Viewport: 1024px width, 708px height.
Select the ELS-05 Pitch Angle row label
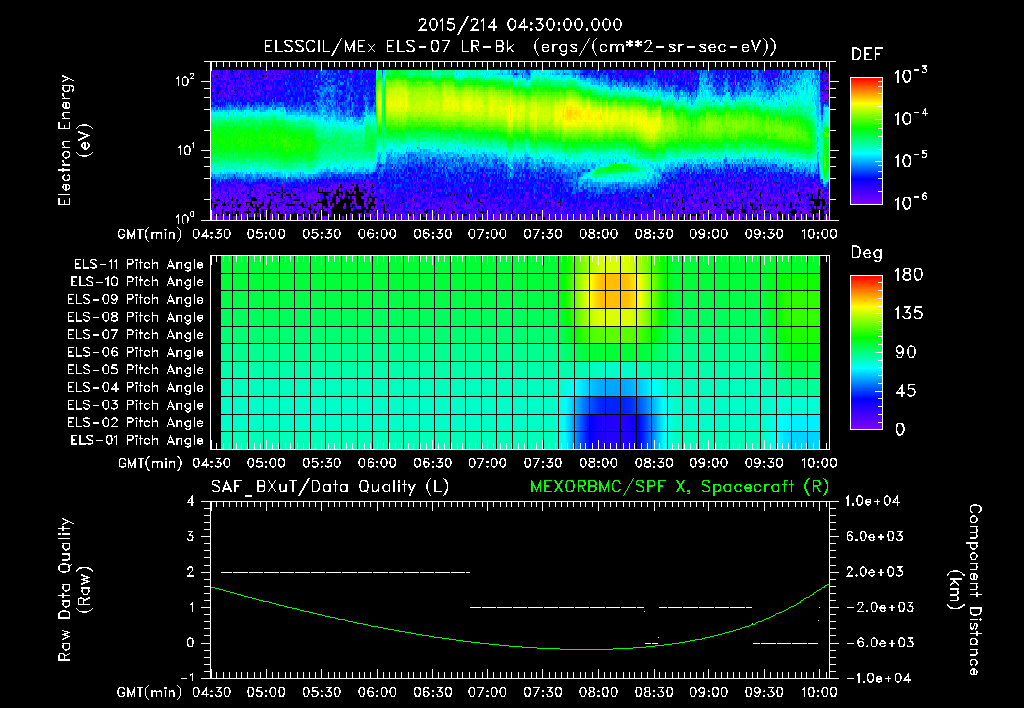[136, 370]
